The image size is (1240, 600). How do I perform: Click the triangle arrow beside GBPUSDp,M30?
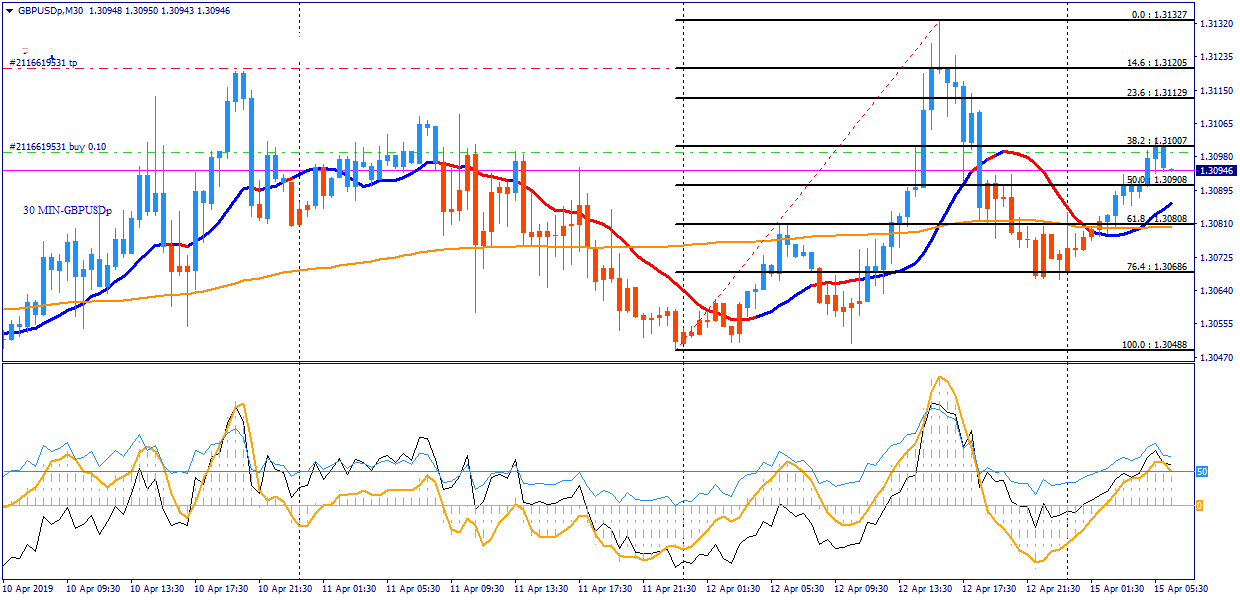coord(9,10)
